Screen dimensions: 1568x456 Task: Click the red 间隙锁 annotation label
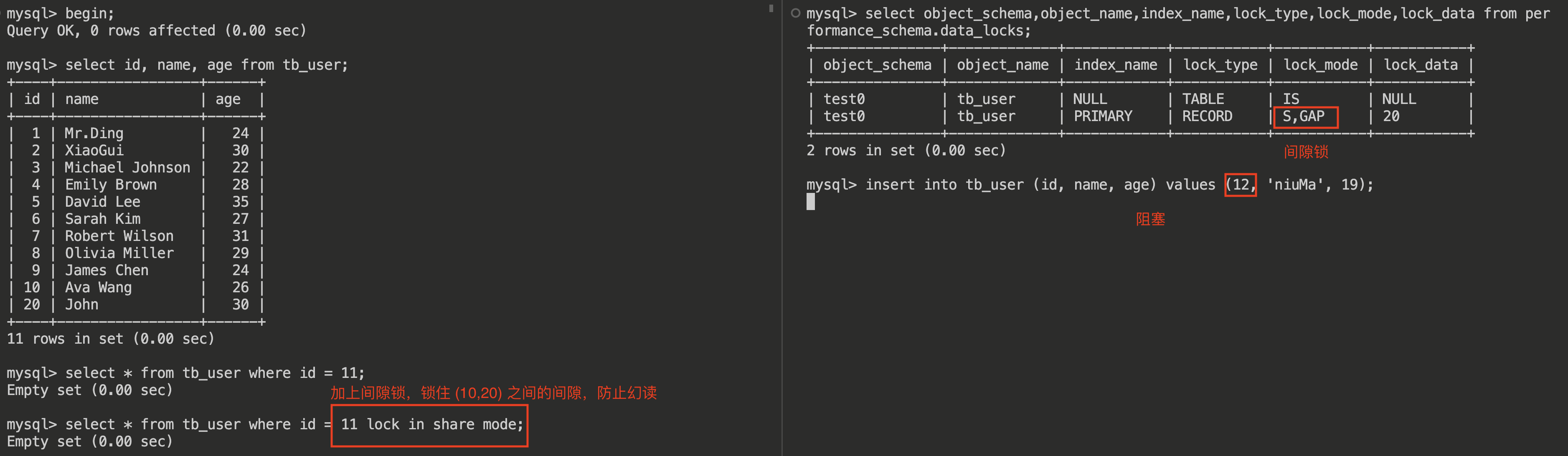click(x=1306, y=152)
